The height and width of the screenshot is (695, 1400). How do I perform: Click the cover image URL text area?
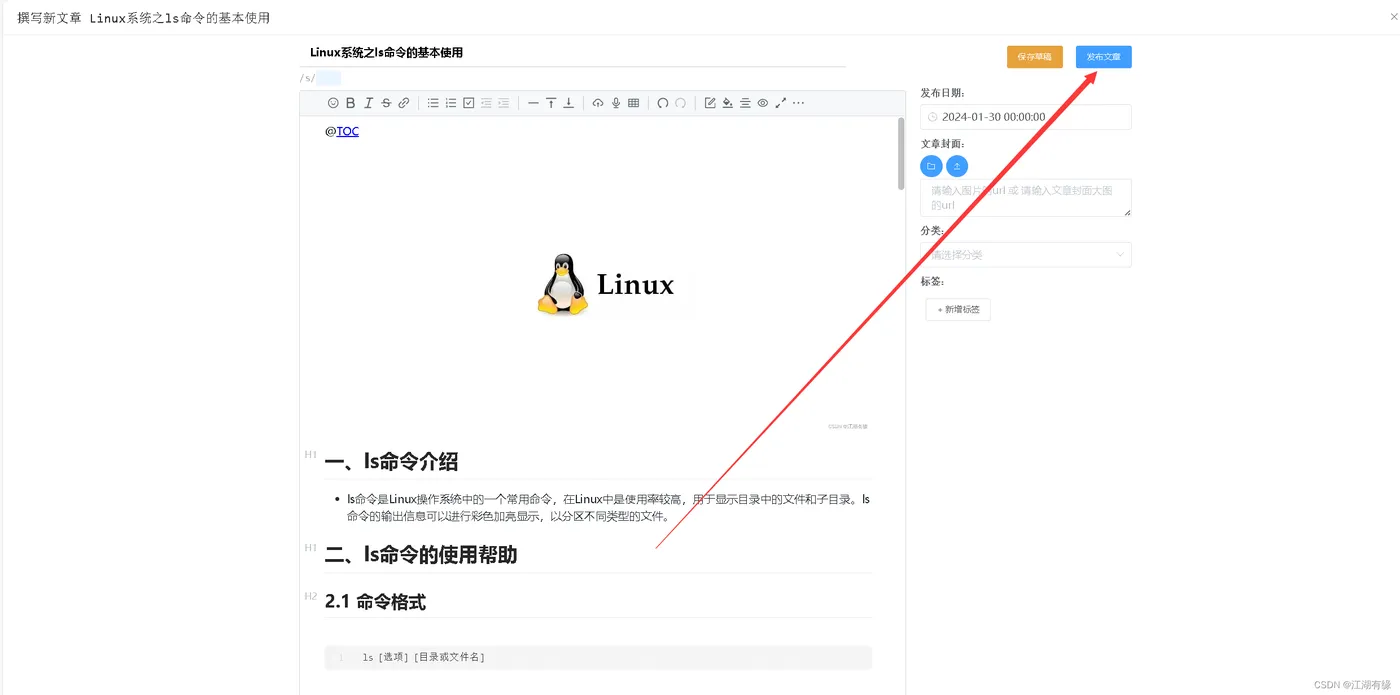coord(1026,198)
